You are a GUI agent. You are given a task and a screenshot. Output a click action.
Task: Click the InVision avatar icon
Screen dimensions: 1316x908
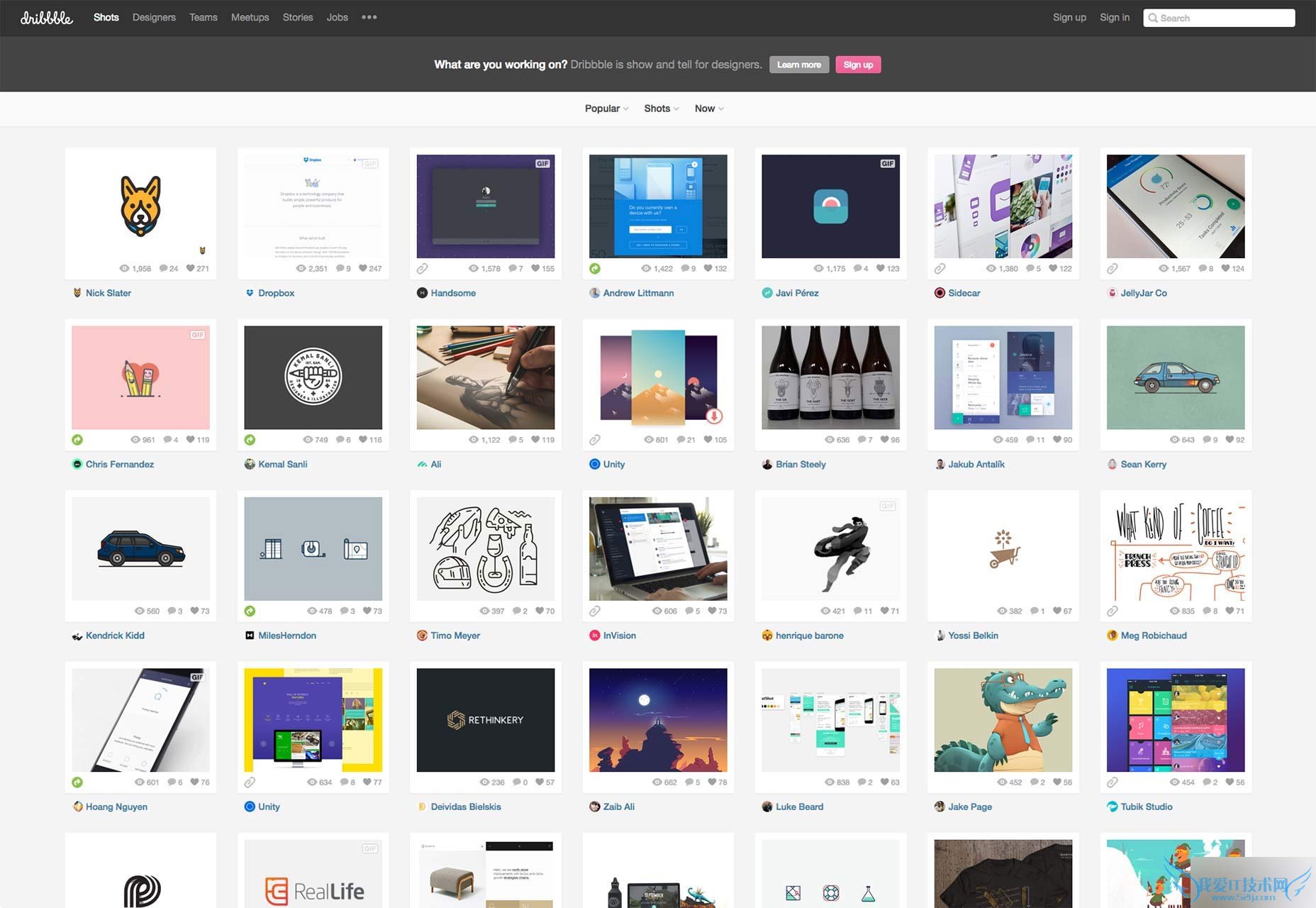tap(595, 636)
